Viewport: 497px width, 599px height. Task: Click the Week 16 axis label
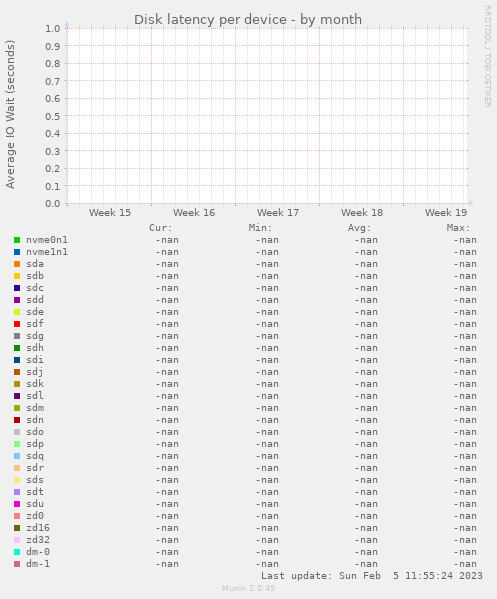click(194, 213)
